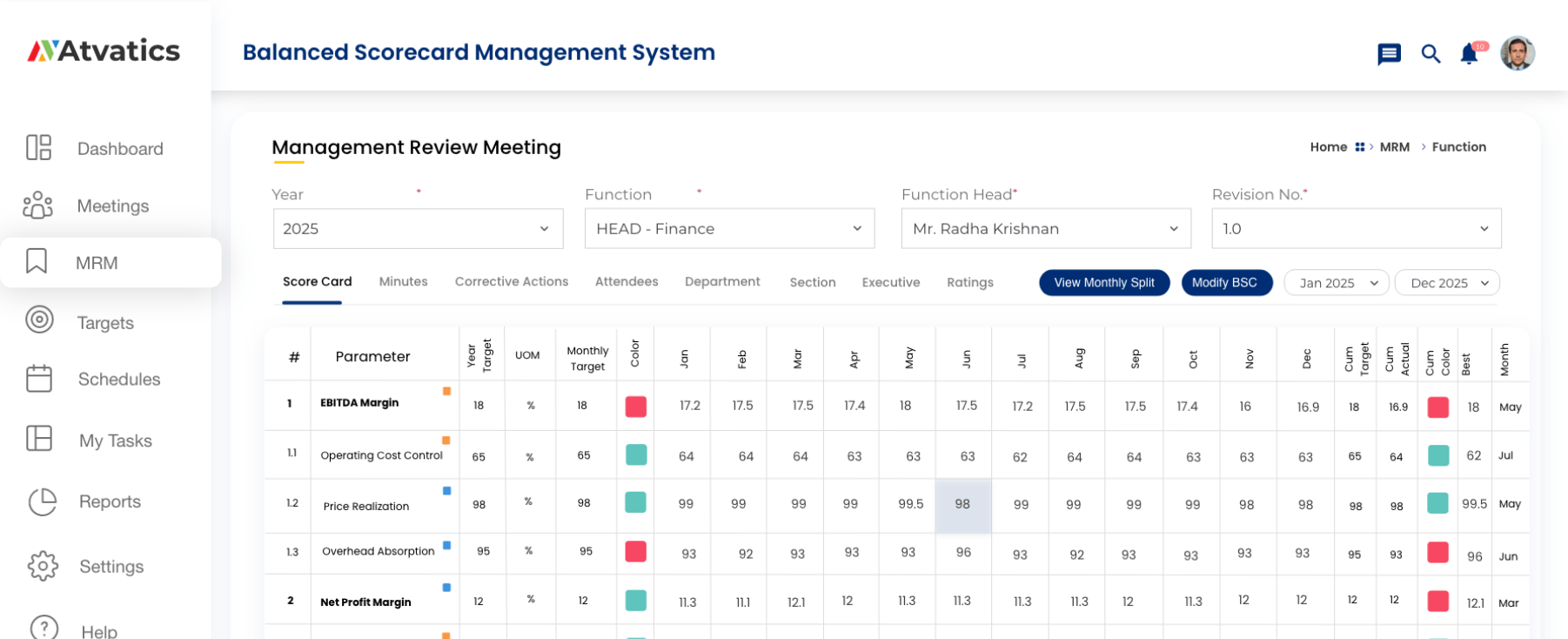Open Meetings via people icon
The width and height of the screenshot is (1568, 639).
[38, 205]
